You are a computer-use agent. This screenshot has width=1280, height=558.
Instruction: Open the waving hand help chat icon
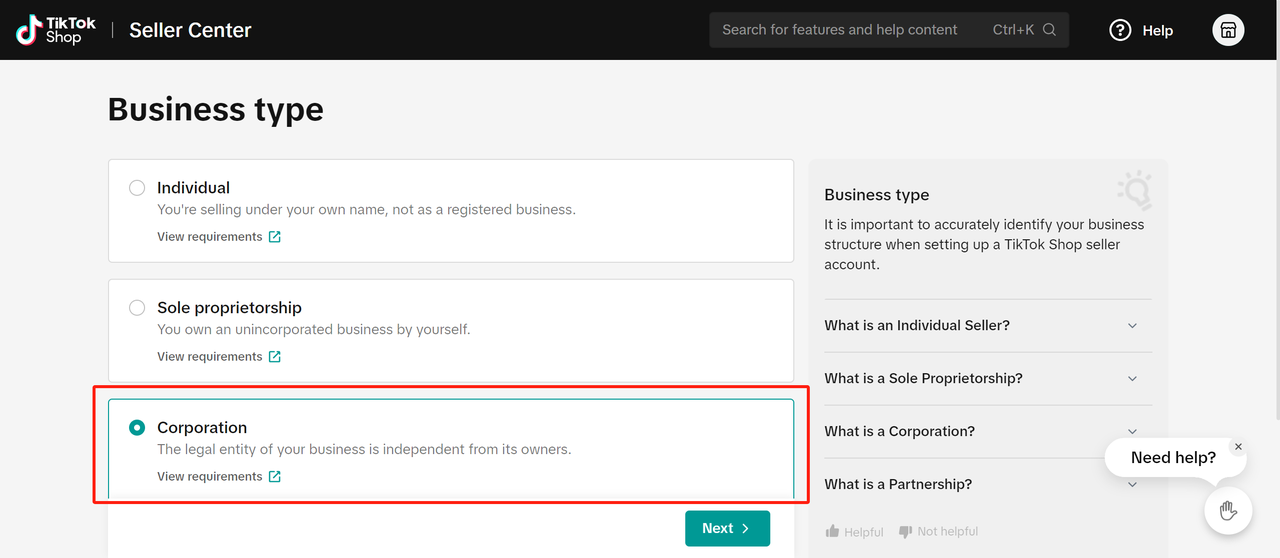(x=1228, y=511)
